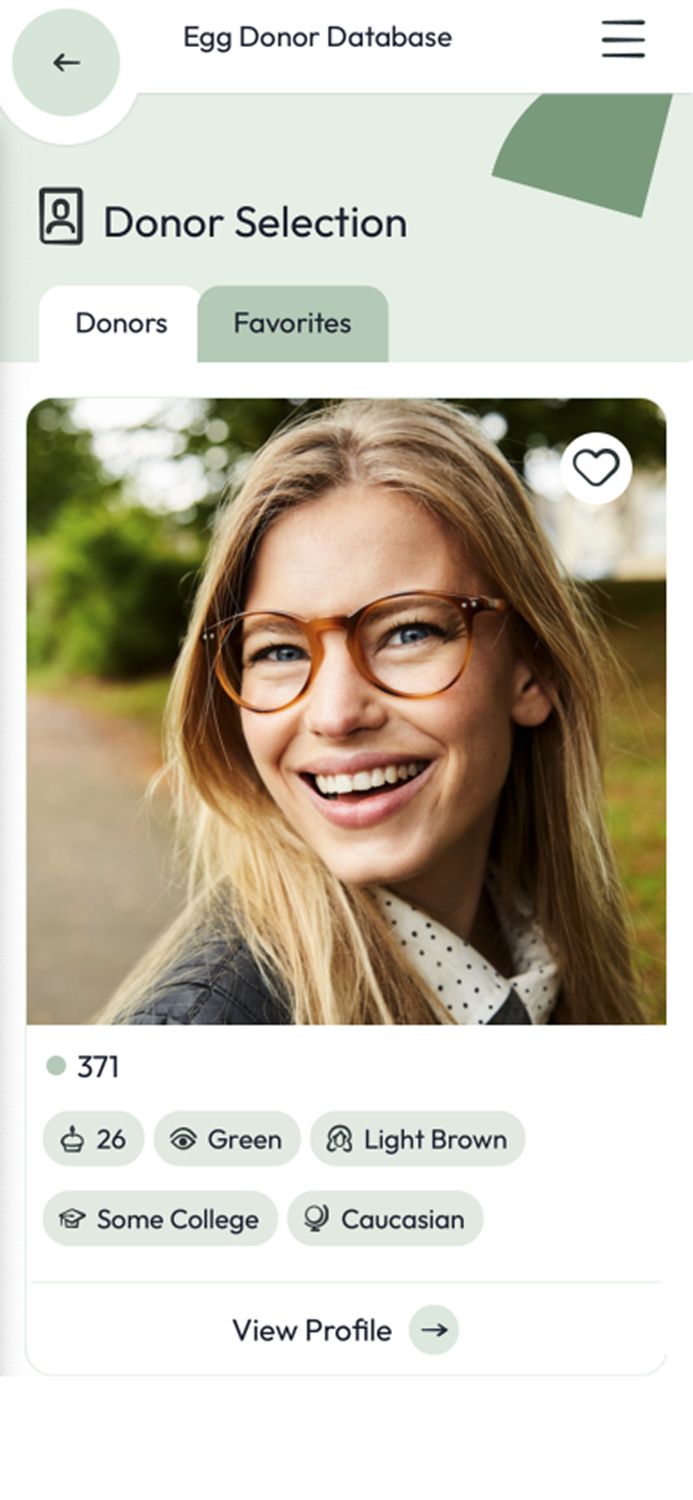This screenshot has width=693, height=1500.
Task: Click the globe ethnicity icon
Action: click(x=316, y=1218)
